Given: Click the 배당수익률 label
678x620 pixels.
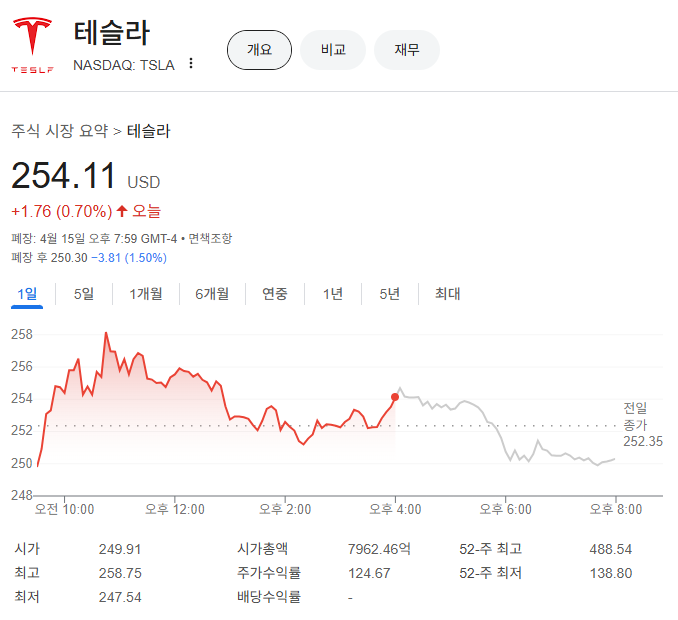Looking at the screenshot, I should (269, 597).
